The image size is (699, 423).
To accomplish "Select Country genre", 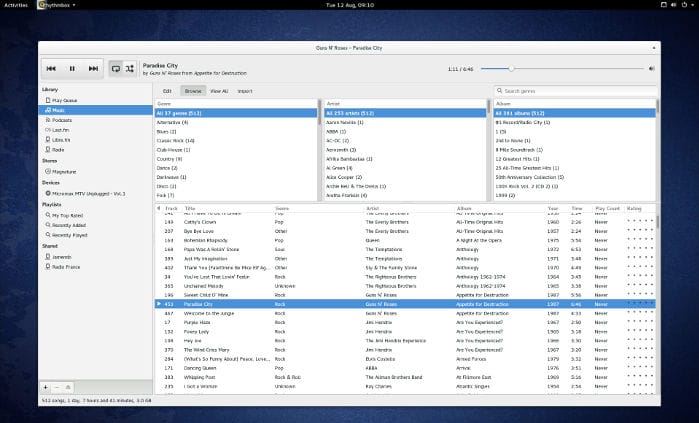I will pos(236,159).
